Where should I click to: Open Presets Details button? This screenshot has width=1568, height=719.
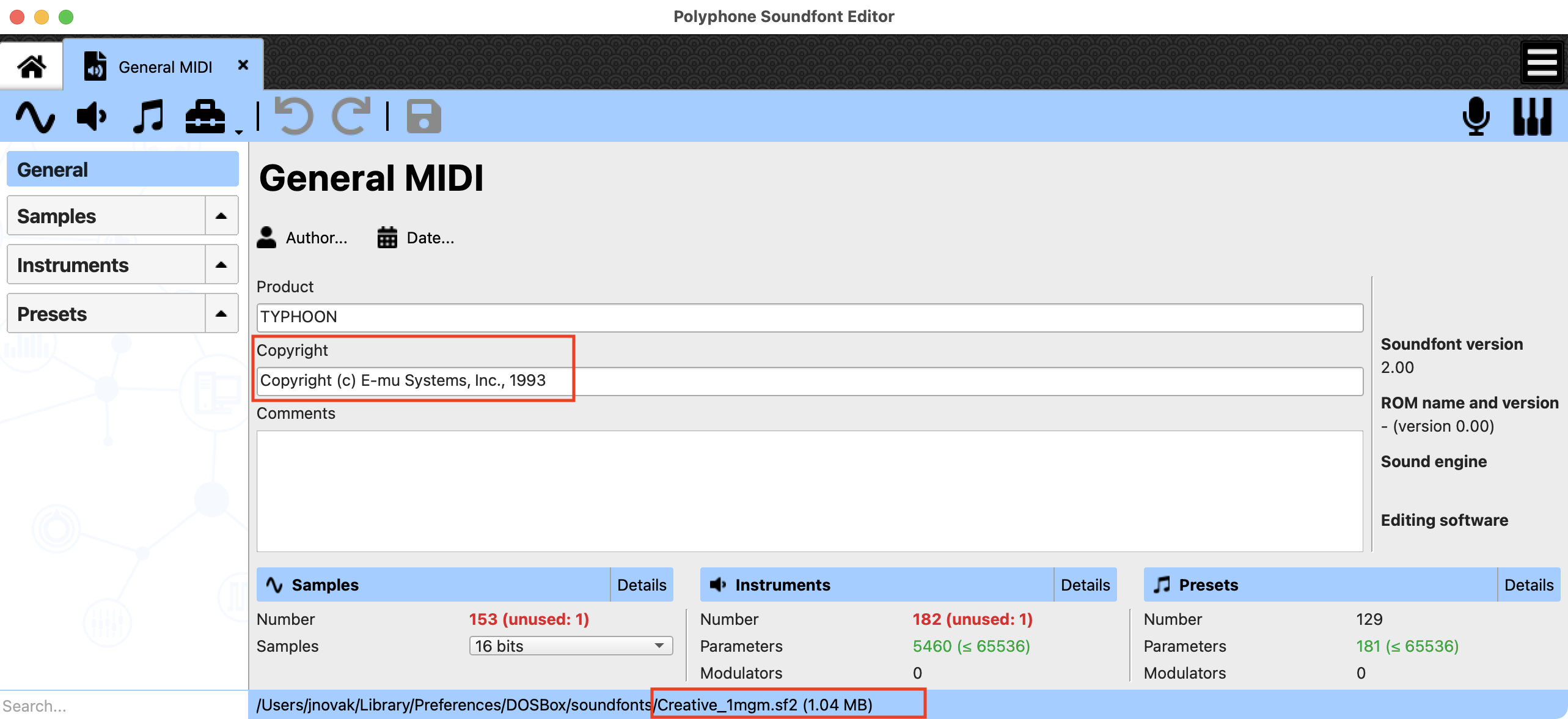1529,584
